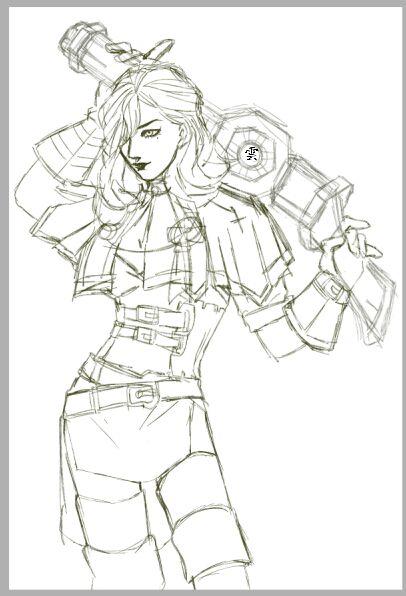This screenshot has height=596, width=406.
Task: Click on the character sketch canvas
Action: coord(205,298)
